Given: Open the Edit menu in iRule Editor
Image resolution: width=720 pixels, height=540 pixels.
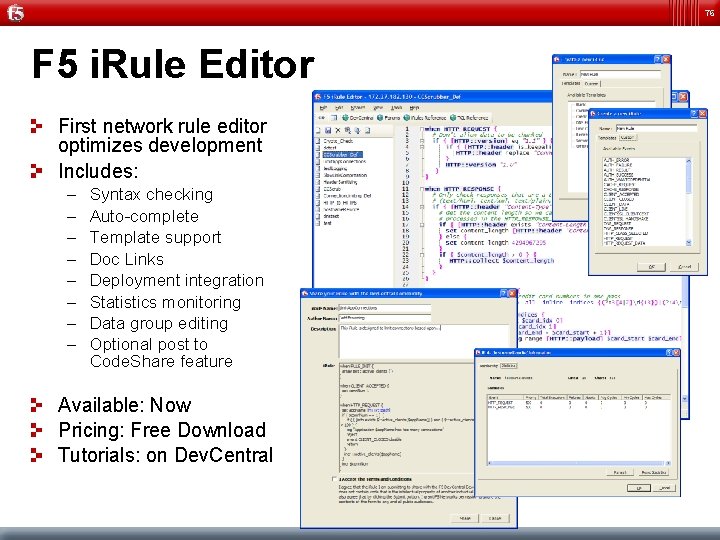Looking at the screenshot, I should [339, 107].
